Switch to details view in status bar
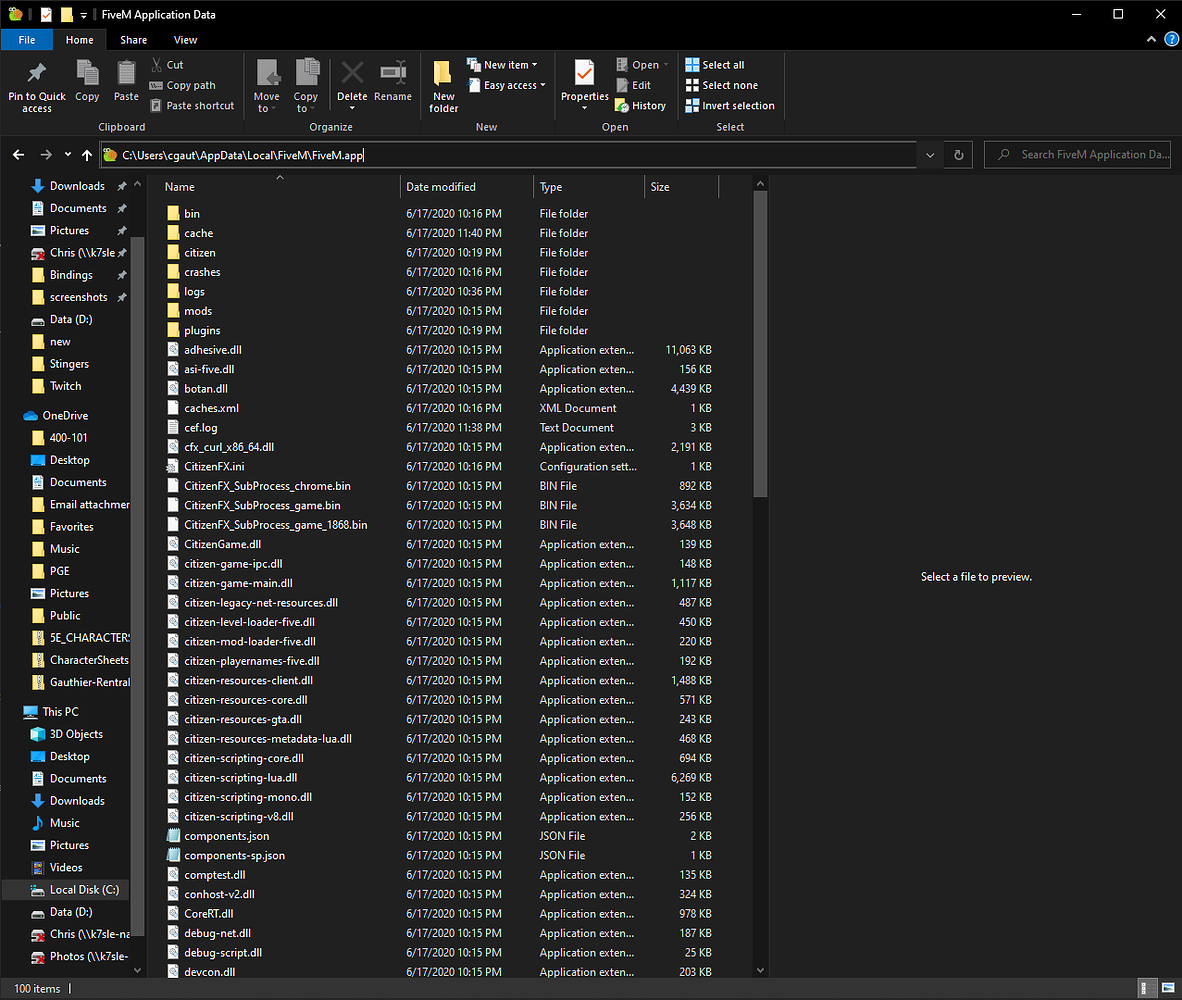Image resolution: width=1182 pixels, height=1000 pixels. [x=1146, y=987]
